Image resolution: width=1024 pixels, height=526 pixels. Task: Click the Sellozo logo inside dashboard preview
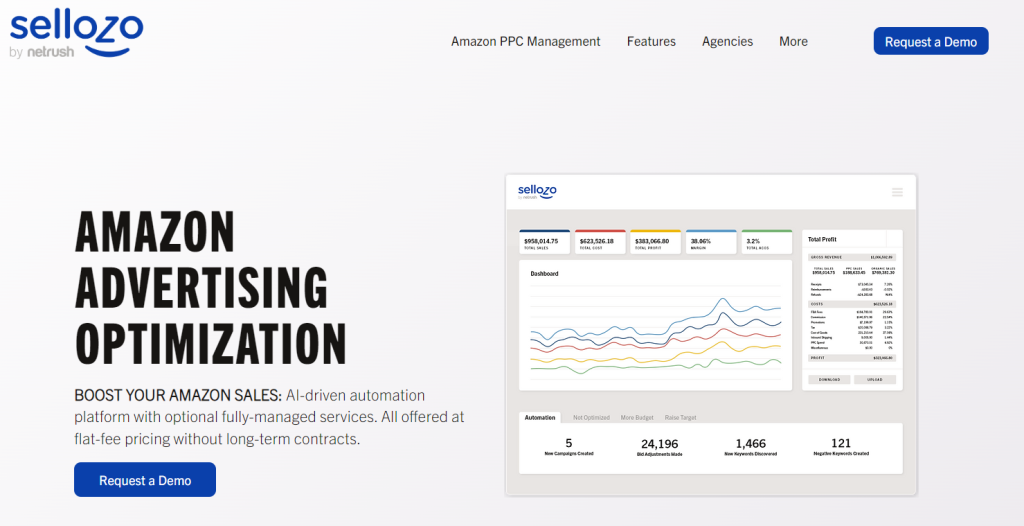(537, 191)
